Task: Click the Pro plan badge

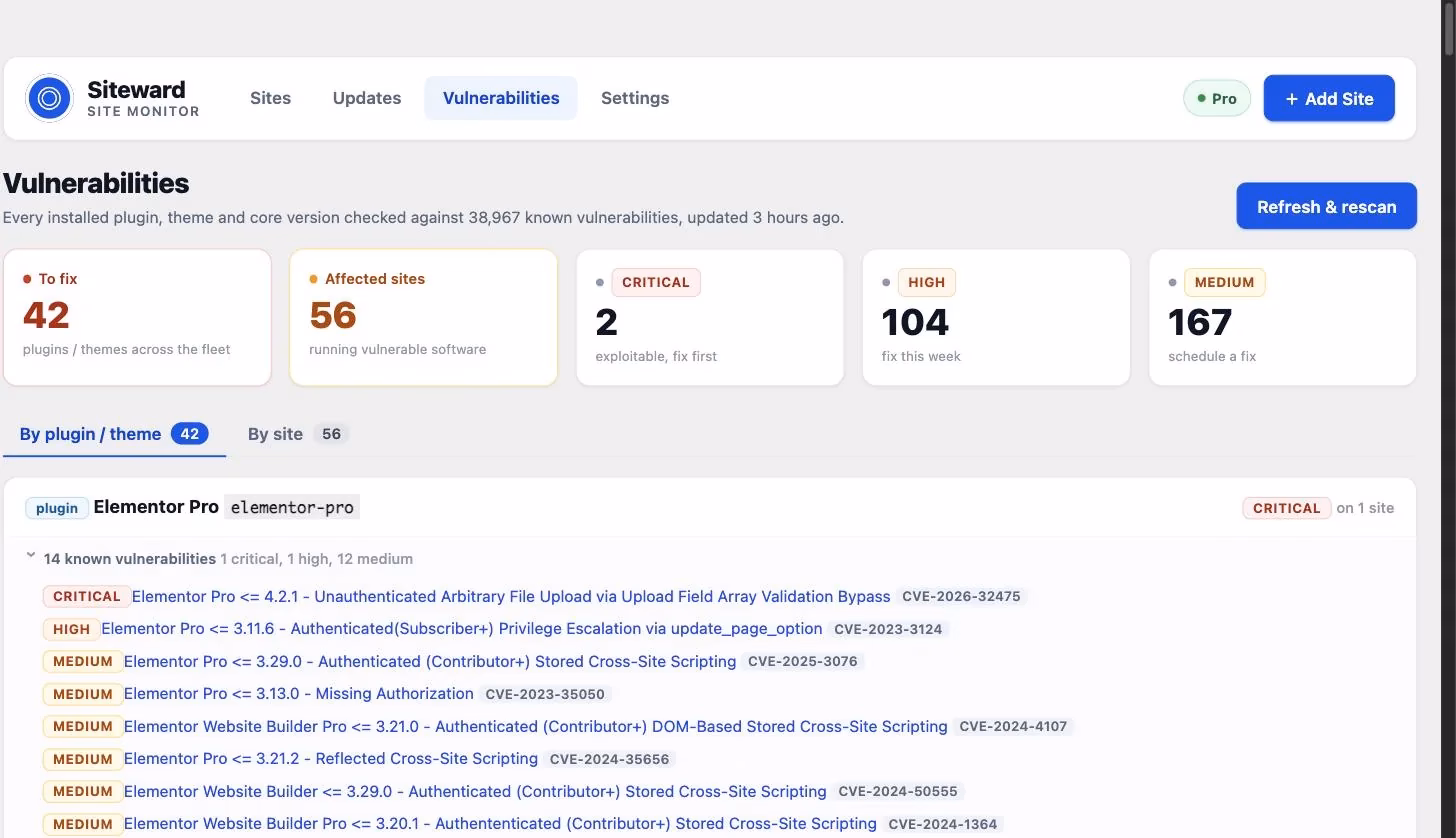Action: click(1217, 98)
